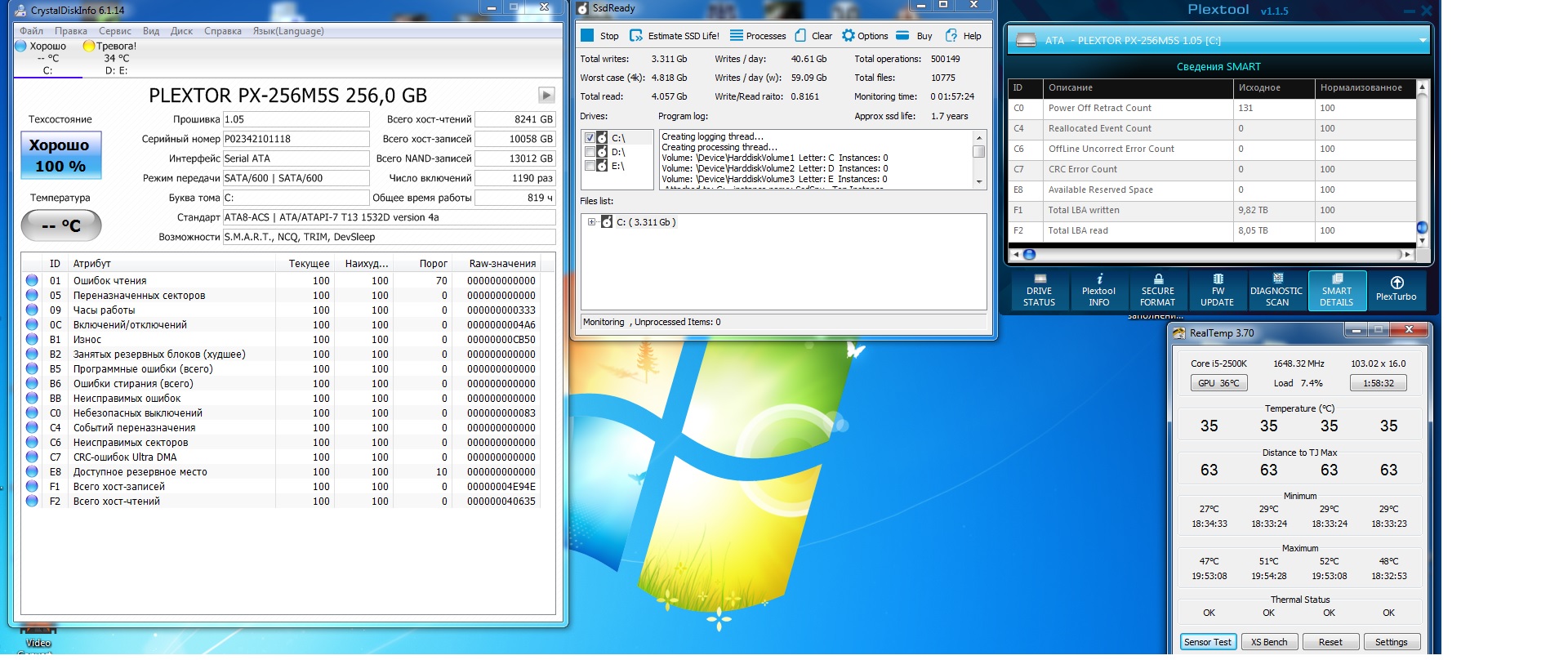
Task: Expand C: node in SsdReady files list
Action: point(592,222)
